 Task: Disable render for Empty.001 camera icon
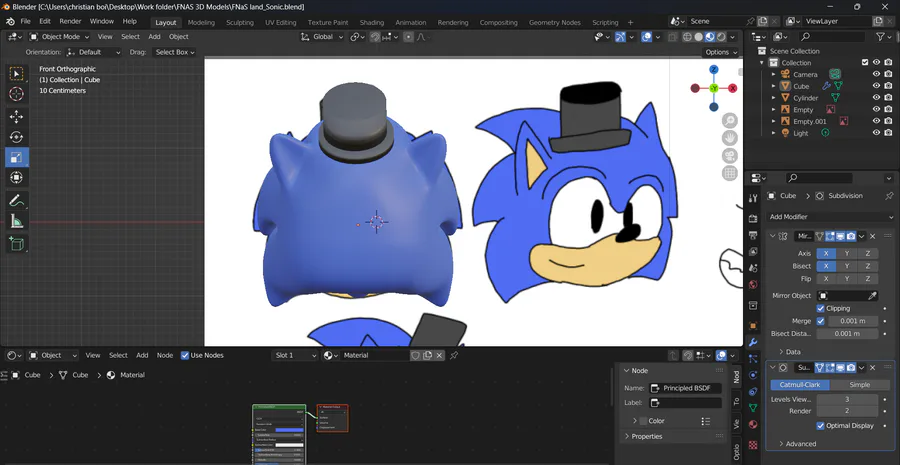(889, 121)
